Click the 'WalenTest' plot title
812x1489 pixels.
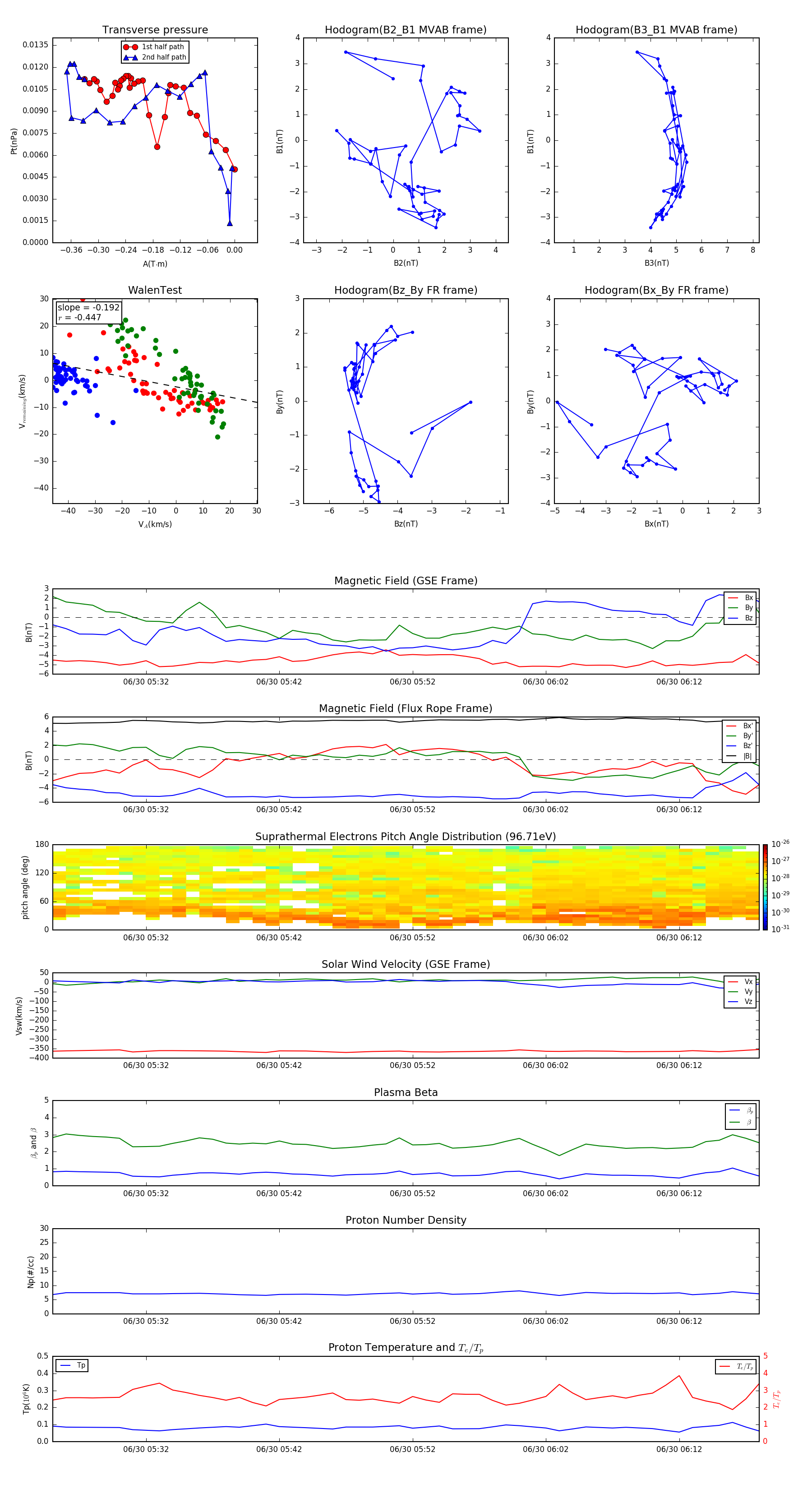tap(155, 290)
